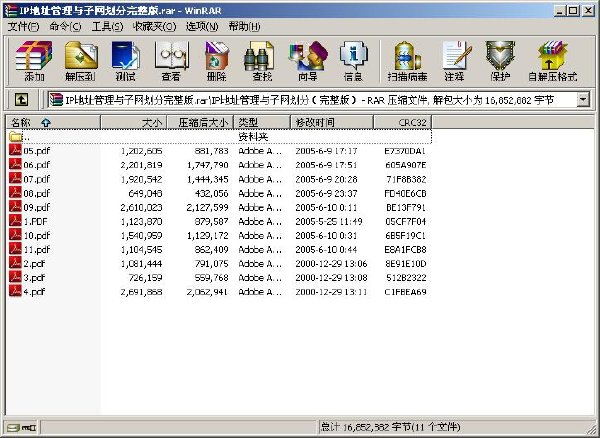Sort by the 压缩后大小 column header
The height and width of the screenshot is (438, 600).
(x=200, y=122)
